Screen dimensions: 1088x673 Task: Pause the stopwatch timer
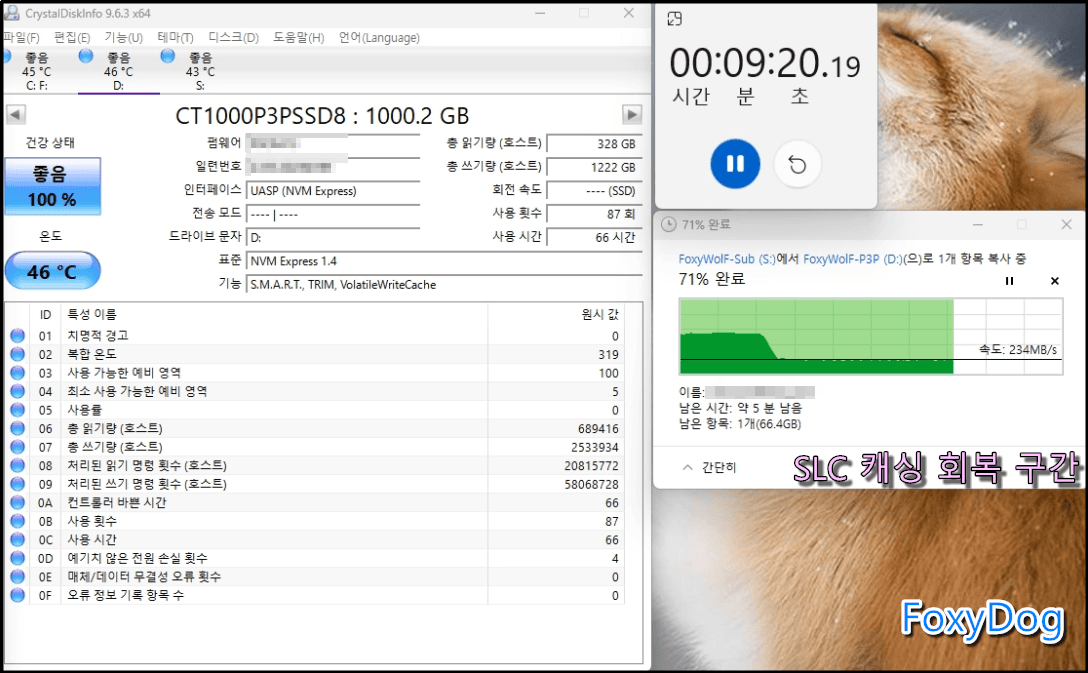pos(735,164)
